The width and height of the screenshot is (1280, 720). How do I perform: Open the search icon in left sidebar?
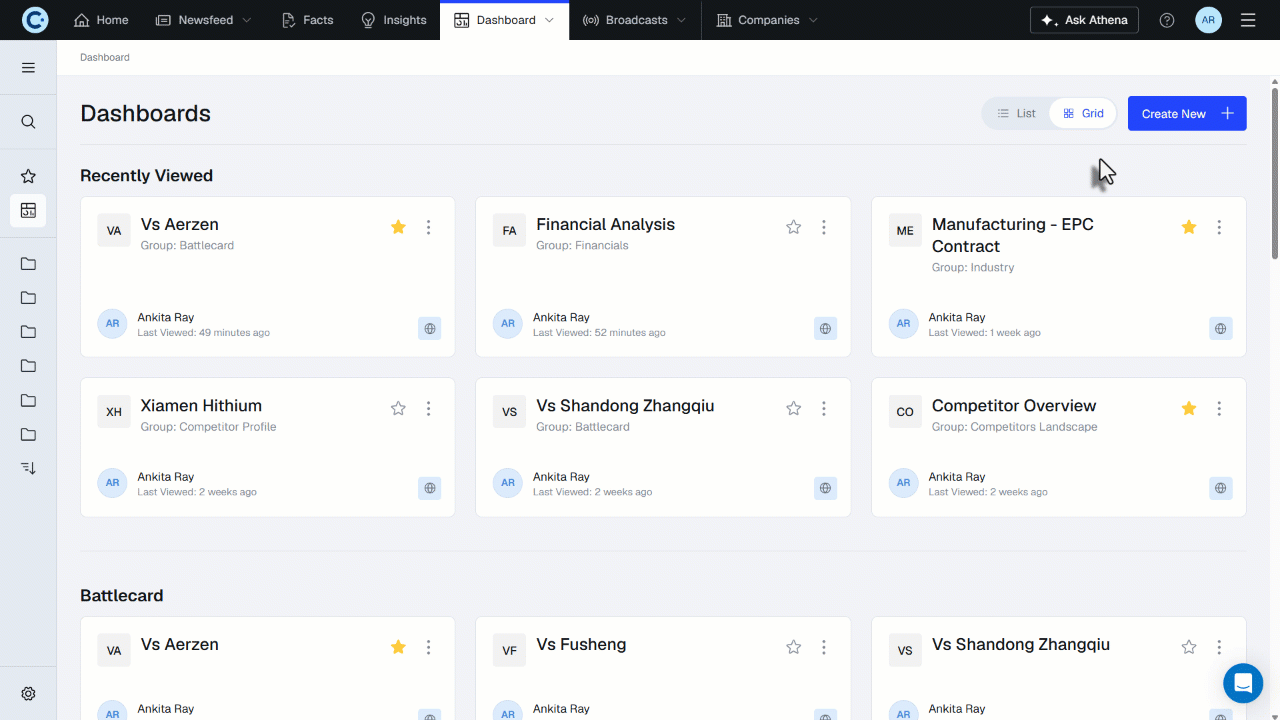tap(28, 122)
